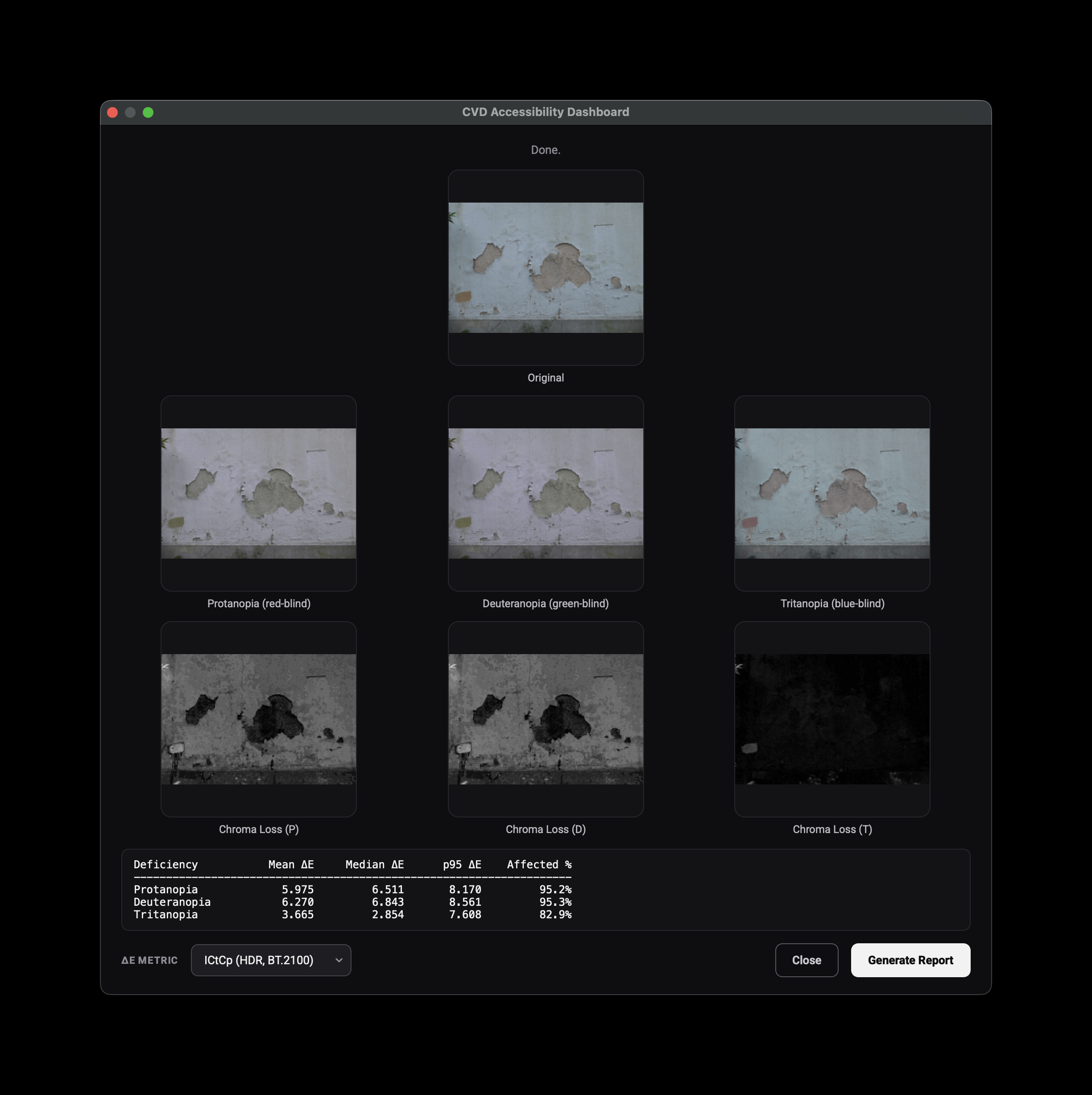Click Deuteranopia mean value 6.270
The height and width of the screenshot is (1095, 1092).
(298, 902)
